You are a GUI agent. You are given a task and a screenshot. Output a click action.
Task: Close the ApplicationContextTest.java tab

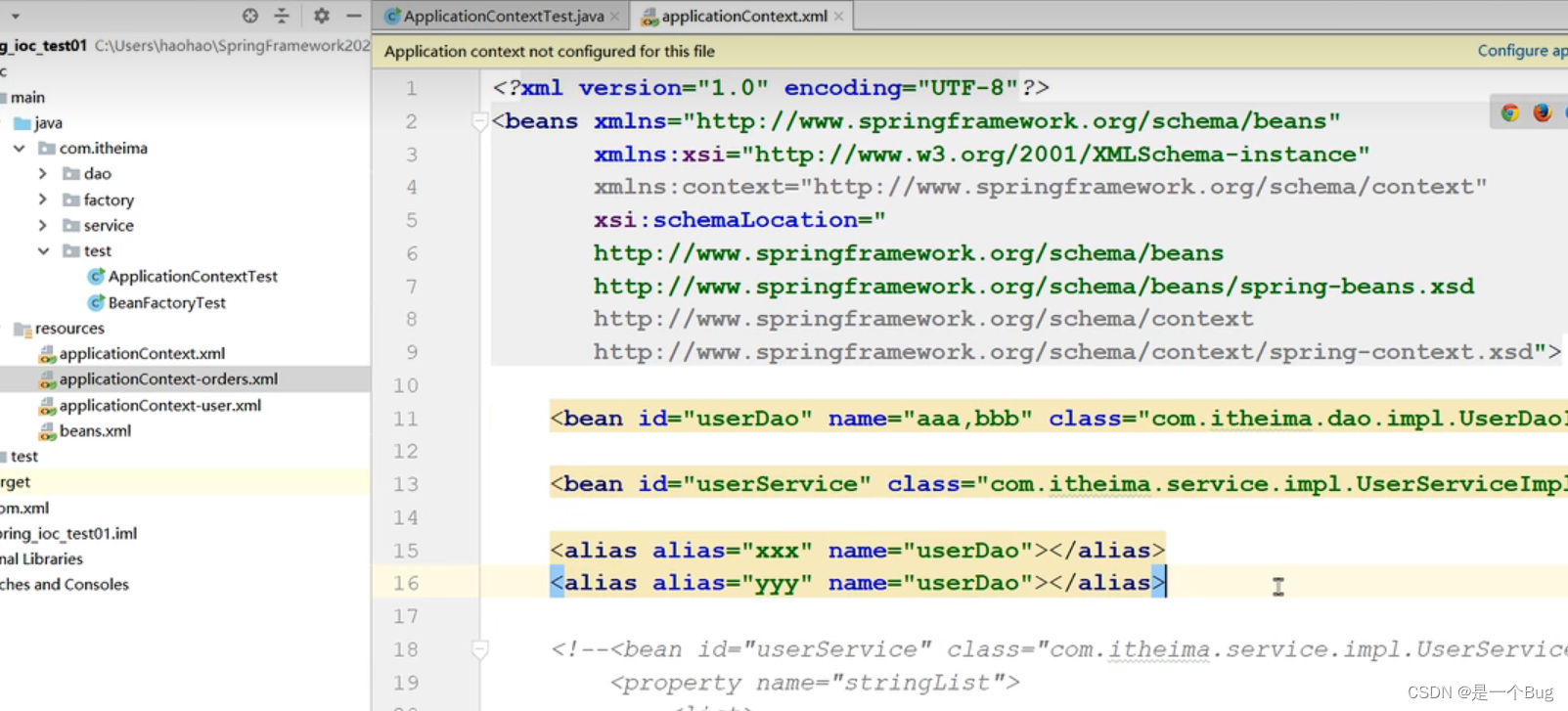pos(614,17)
